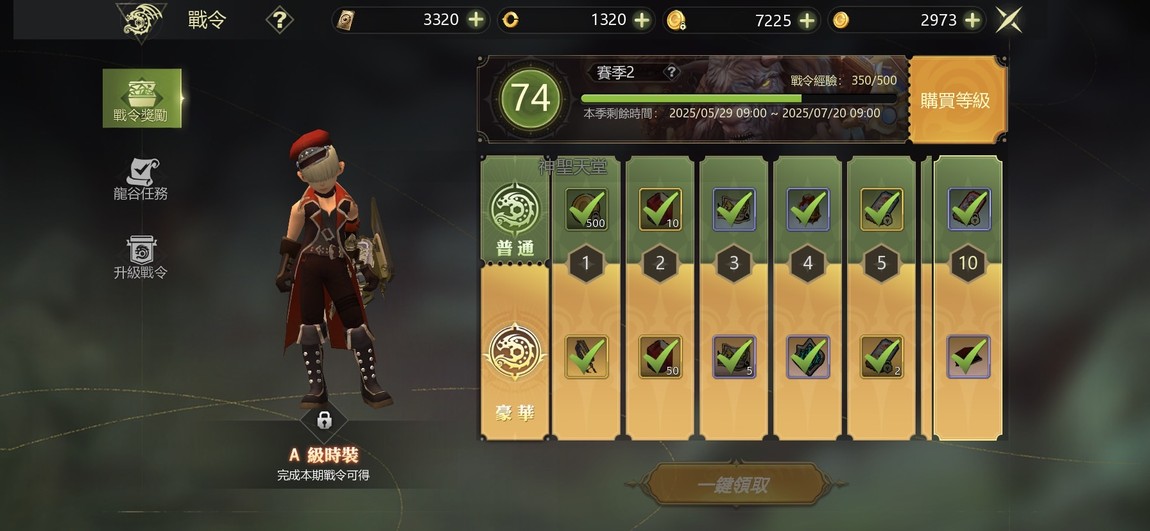Screen dimensions: 1150x531
Task: Add more tickets with the plus beside 3320
Action: [x=476, y=20]
